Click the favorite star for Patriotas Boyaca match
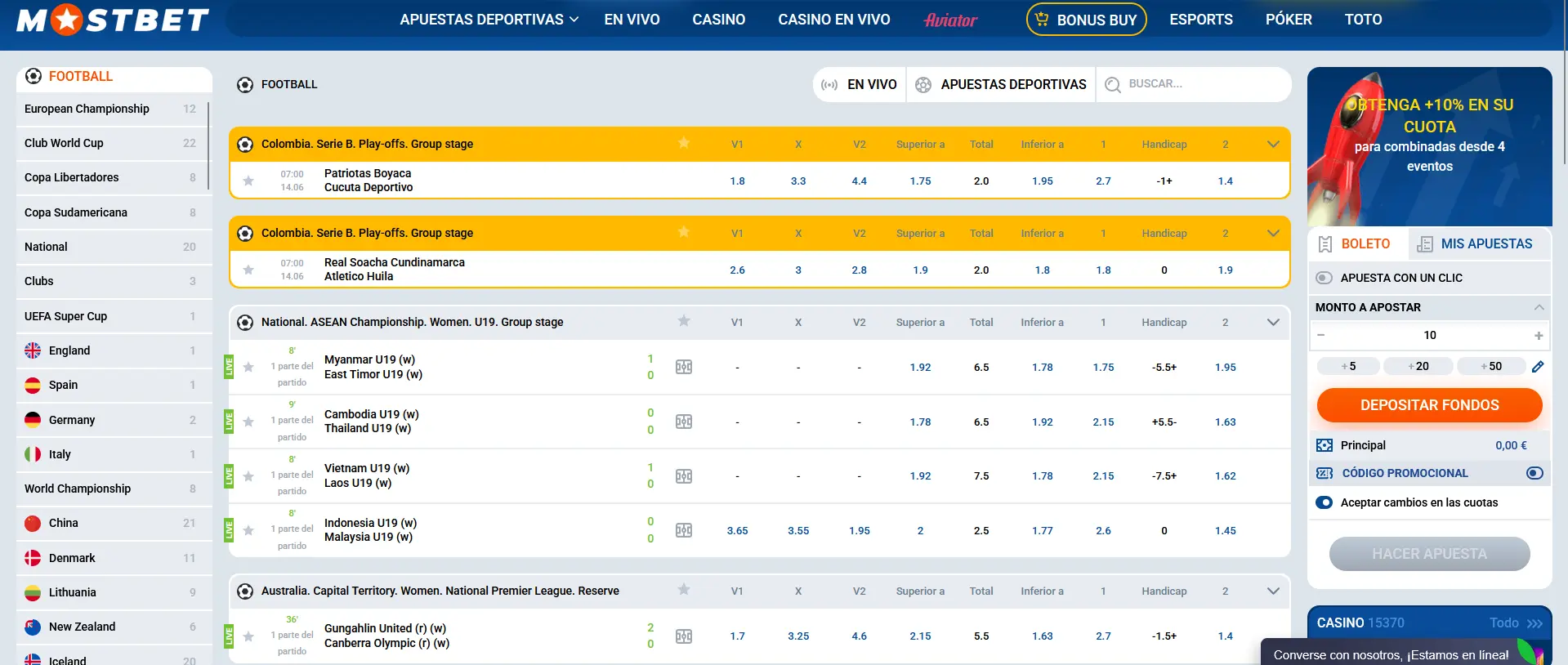This screenshot has height=665, width=1568. pyautogui.click(x=248, y=181)
